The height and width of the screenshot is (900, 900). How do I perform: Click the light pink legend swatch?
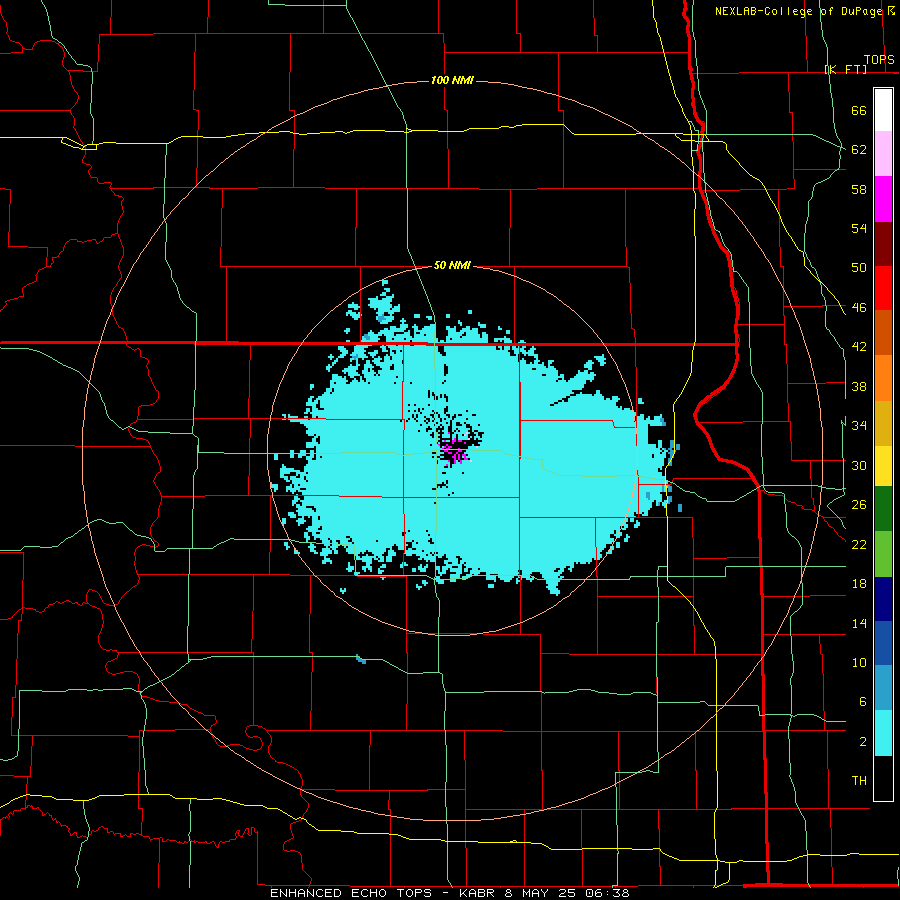pos(883,154)
